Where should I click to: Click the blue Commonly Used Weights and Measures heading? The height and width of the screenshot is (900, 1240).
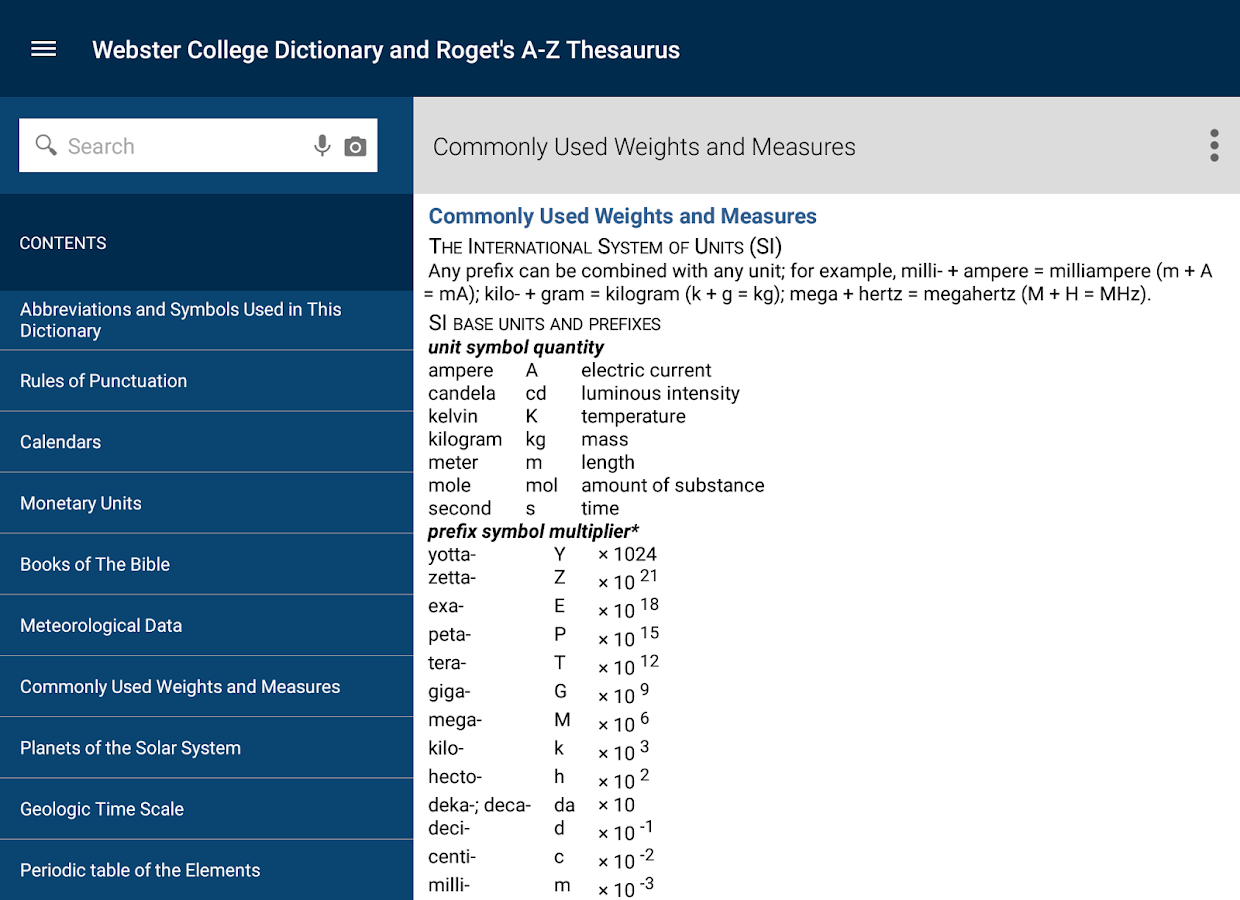[x=622, y=216]
